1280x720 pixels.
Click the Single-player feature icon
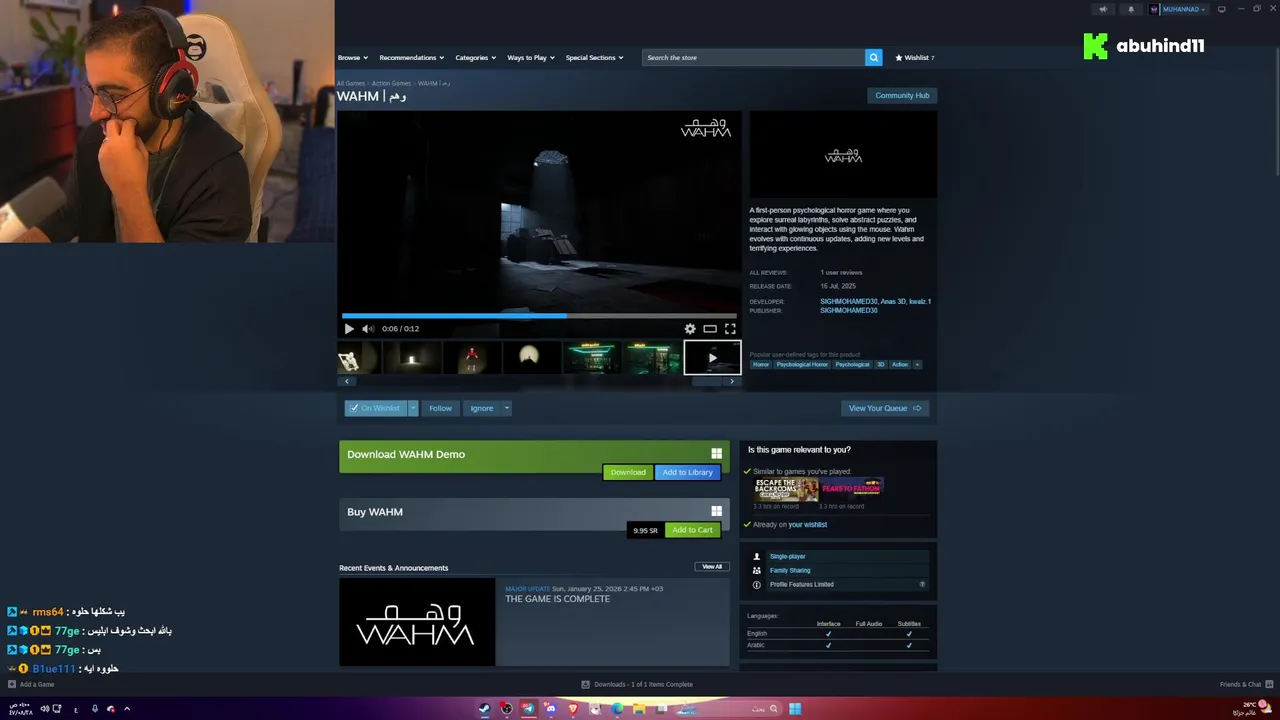756,557
